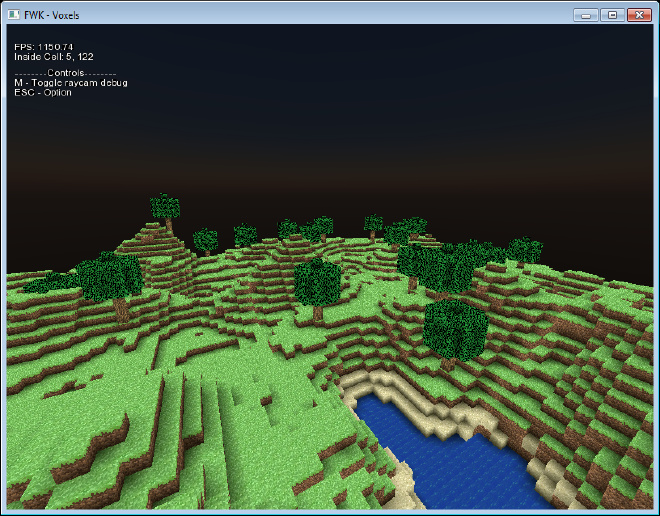Click 'M - Toggle raycam debug' line
The width and height of the screenshot is (660, 516).
point(71,82)
